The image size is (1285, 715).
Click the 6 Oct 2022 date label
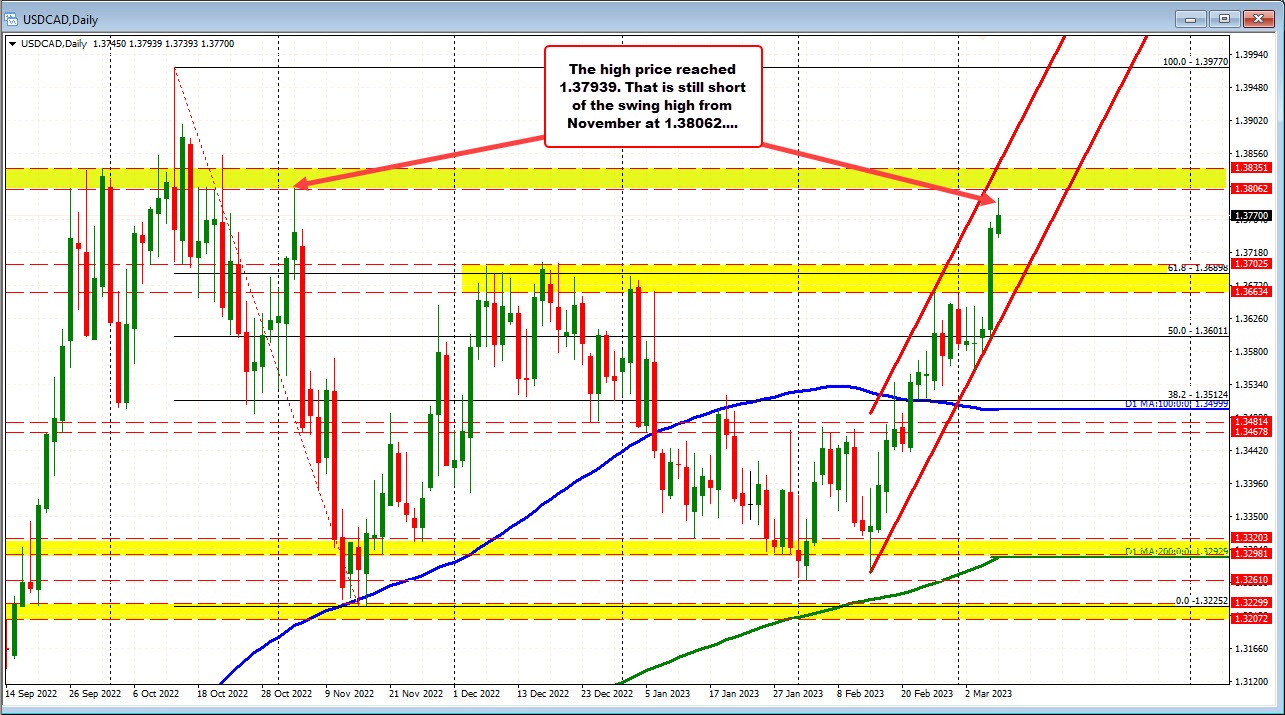[x=158, y=692]
